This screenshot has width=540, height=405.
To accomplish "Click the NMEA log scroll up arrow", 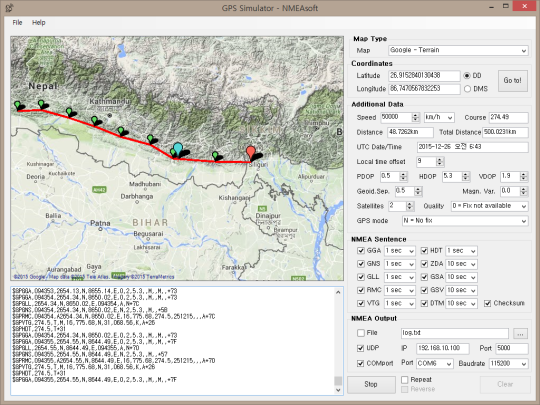I will (338, 292).
